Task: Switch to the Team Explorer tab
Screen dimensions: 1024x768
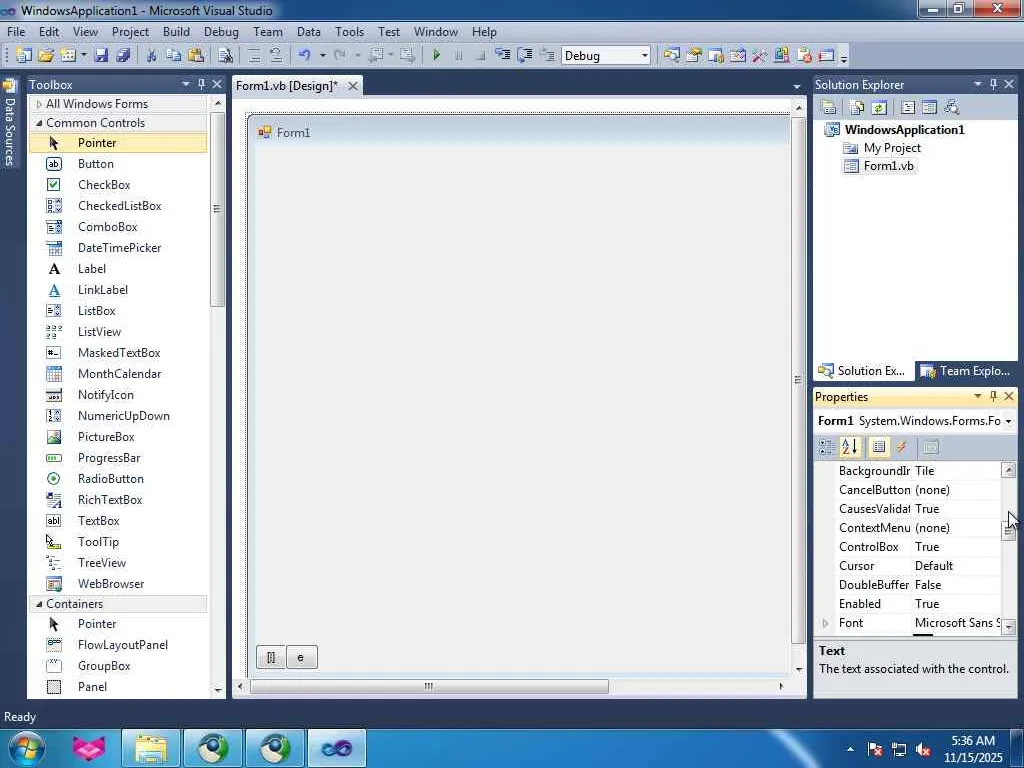Action: (966, 371)
